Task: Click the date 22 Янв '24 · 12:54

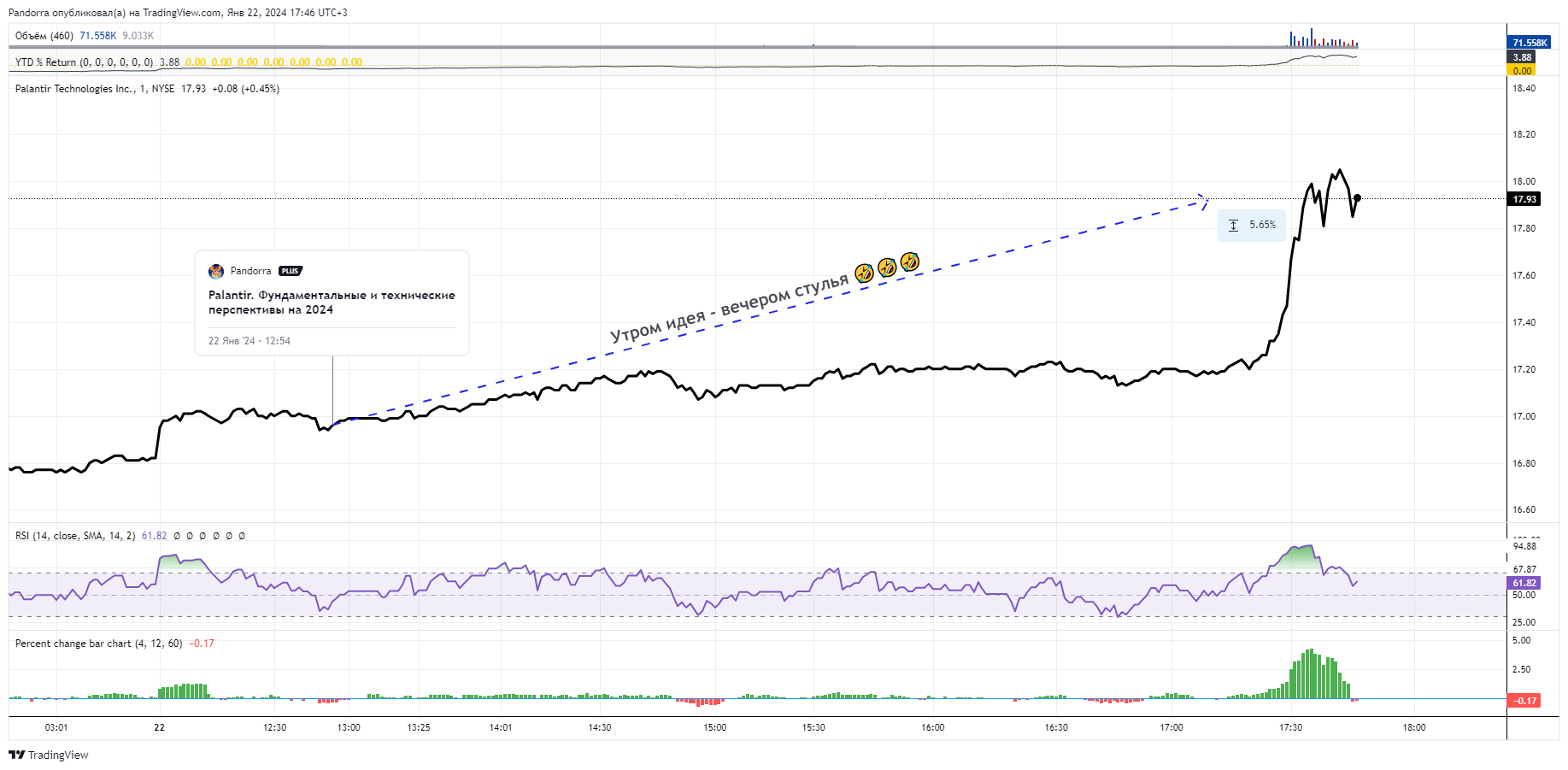Action: pyautogui.click(x=250, y=341)
